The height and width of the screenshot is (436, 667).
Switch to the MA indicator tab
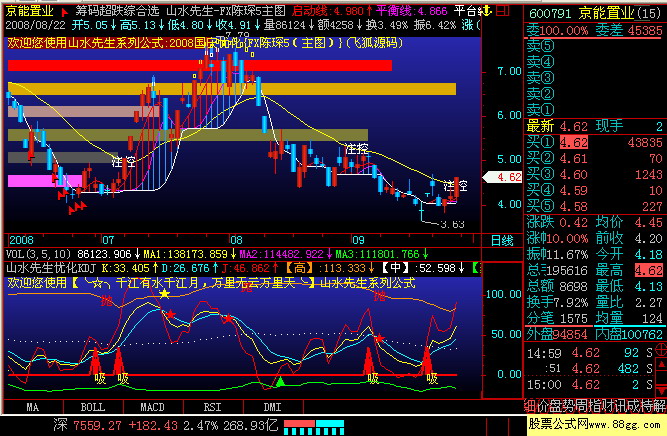click(32, 407)
